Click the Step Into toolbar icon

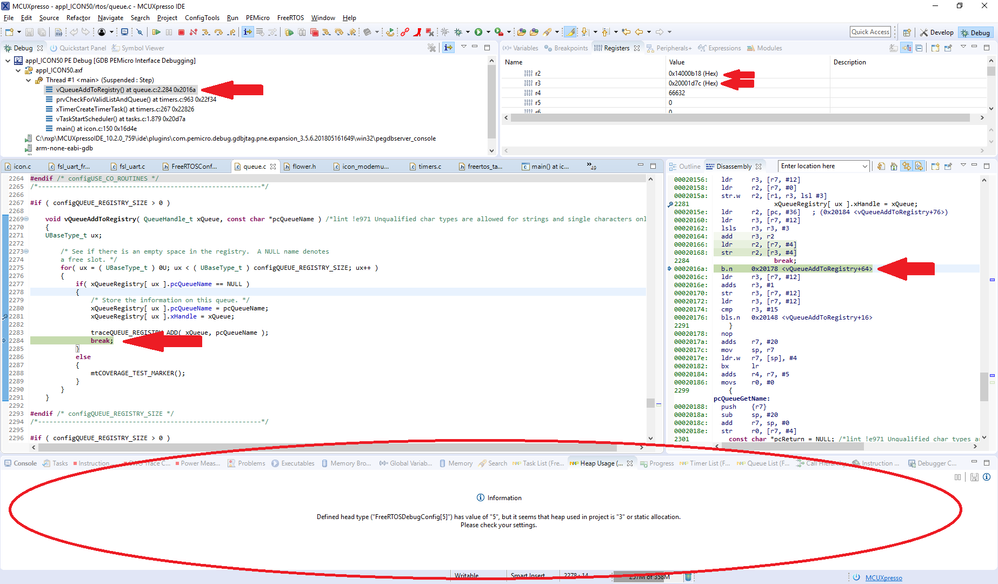[x=206, y=32]
